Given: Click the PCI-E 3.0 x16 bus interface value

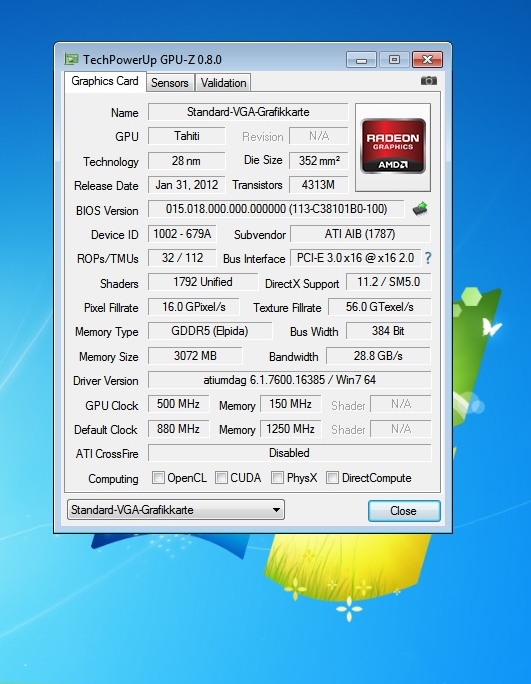Looking at the screenshot, I should [356, 258].
